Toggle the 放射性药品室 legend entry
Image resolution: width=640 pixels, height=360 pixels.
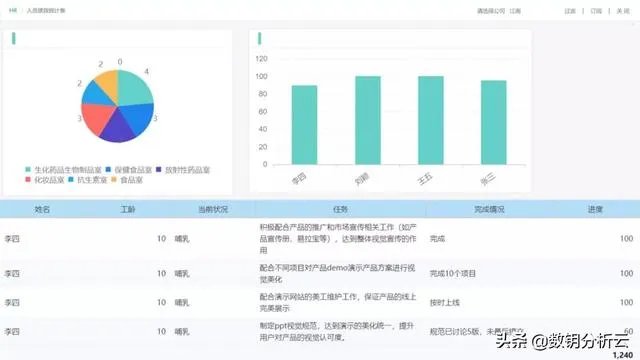pos(183,170)
